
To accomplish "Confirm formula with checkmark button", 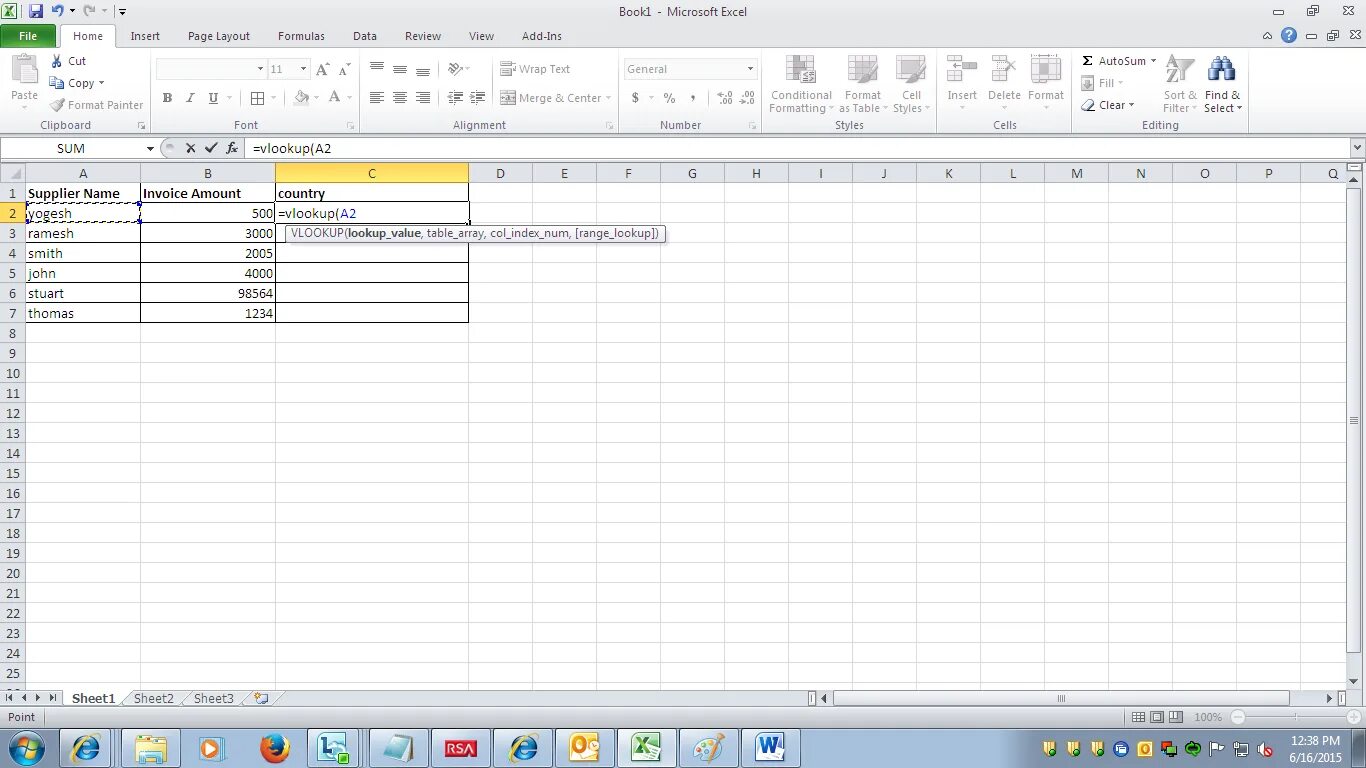I will pos(210,148).
